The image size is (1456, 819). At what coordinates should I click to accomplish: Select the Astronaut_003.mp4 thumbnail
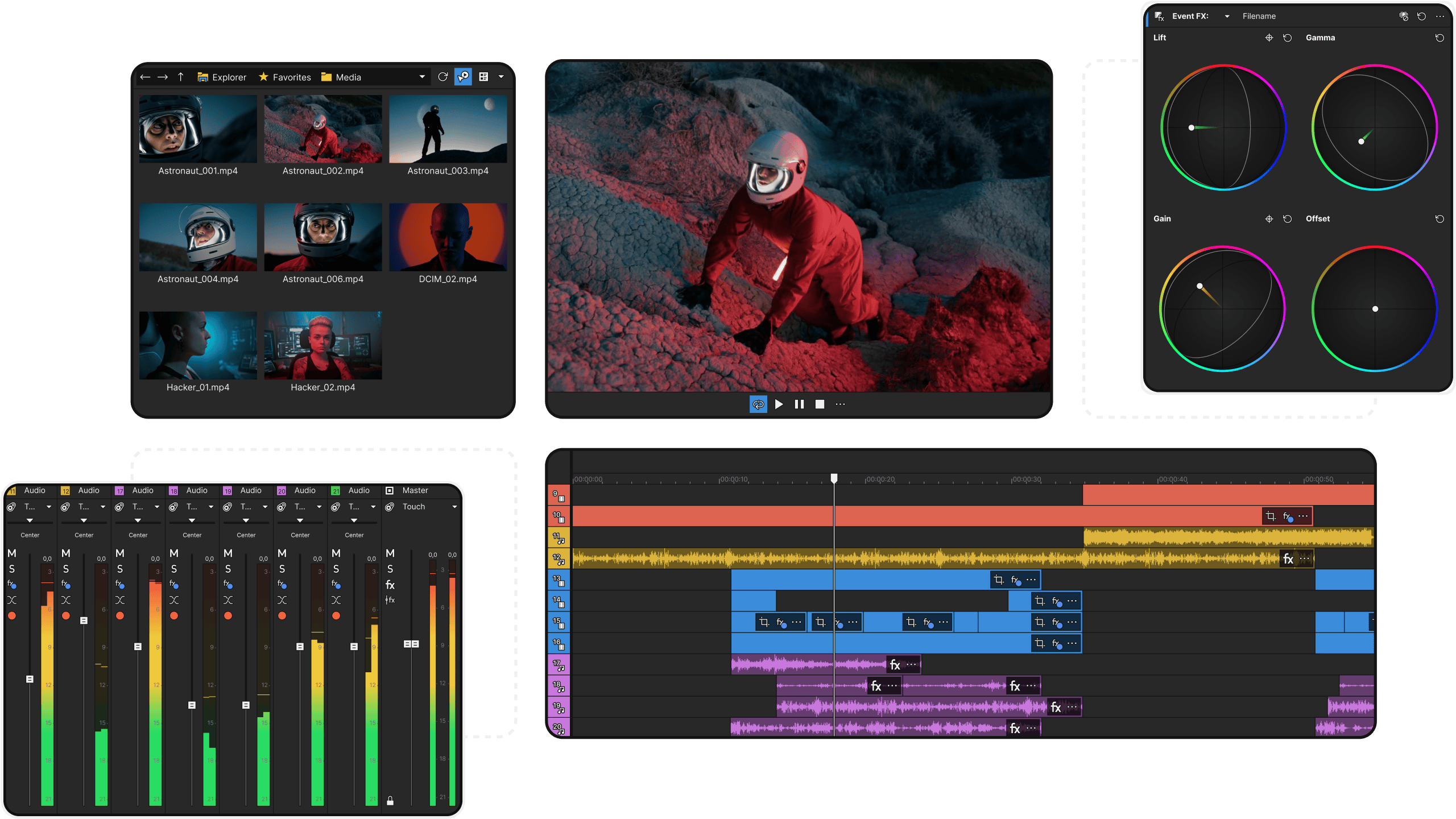pyautogui.click(x=448, y=129)
